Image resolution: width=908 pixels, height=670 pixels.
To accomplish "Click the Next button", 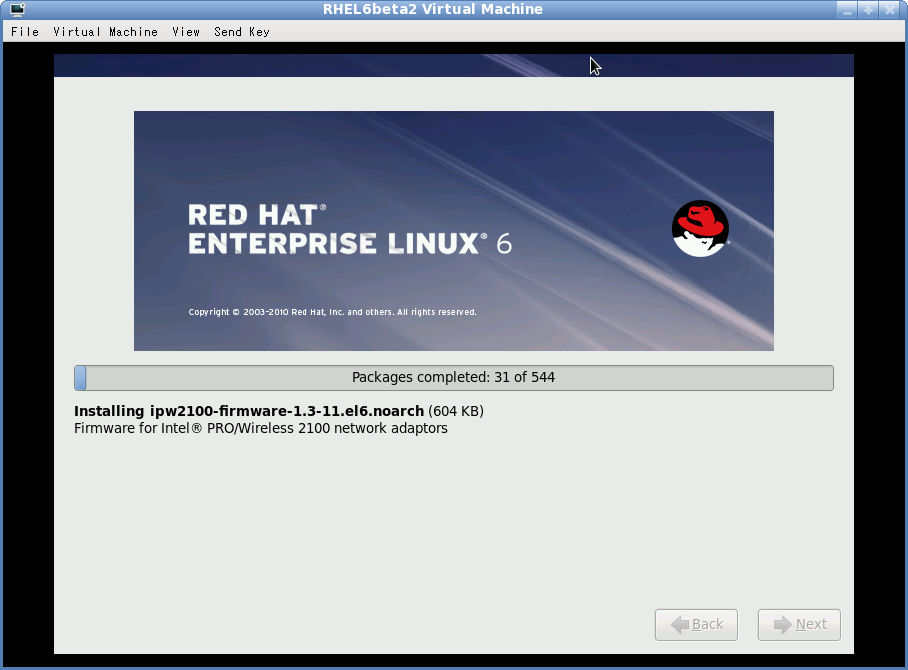I will tap(799, 625).
